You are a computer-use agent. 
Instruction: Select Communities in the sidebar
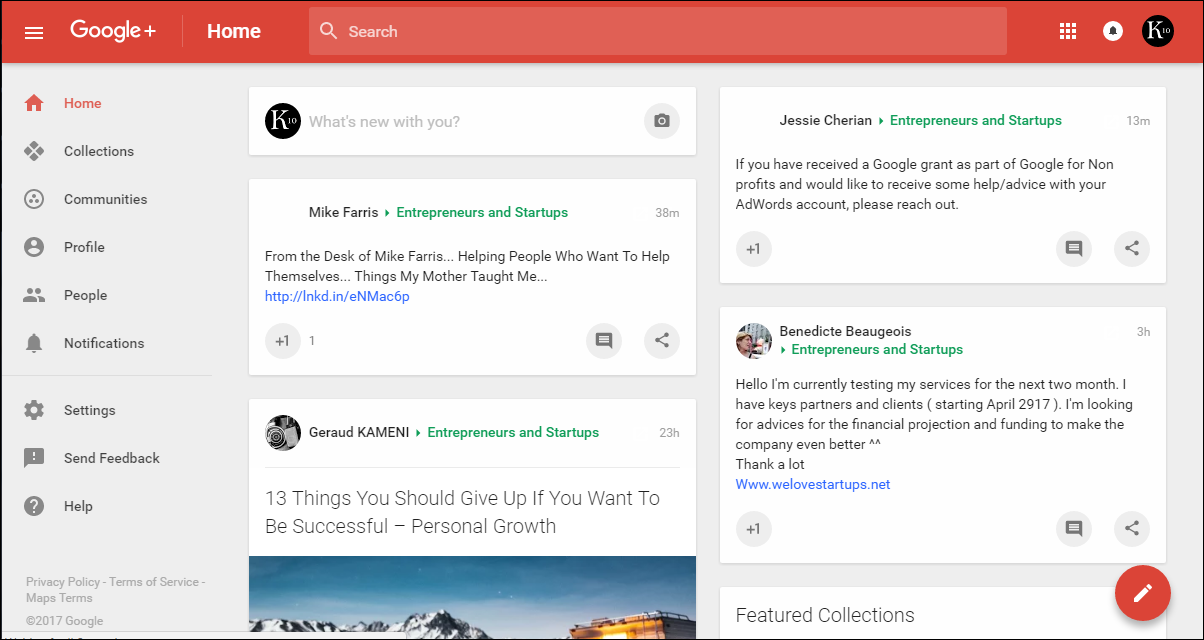(x=107, y=199)
